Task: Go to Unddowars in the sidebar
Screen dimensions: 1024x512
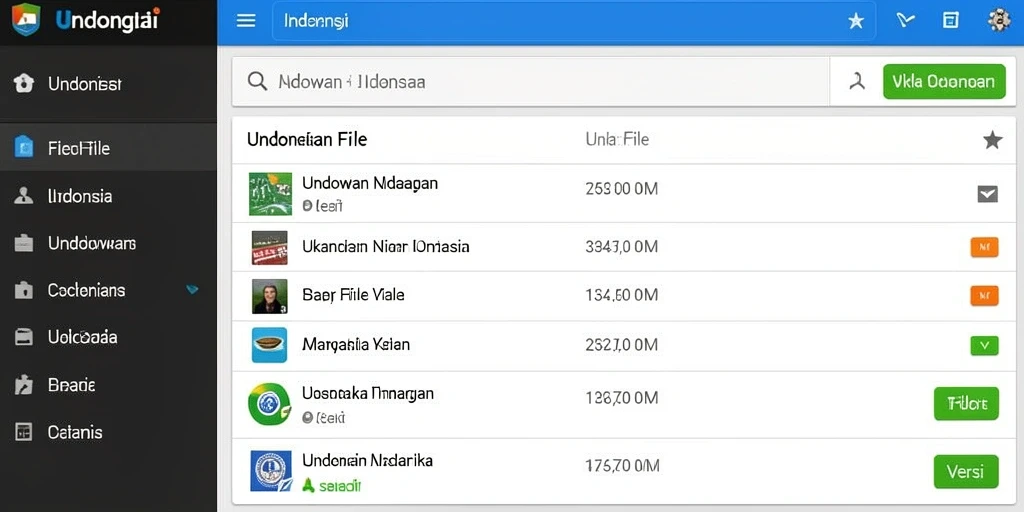Action: point(108,243)
